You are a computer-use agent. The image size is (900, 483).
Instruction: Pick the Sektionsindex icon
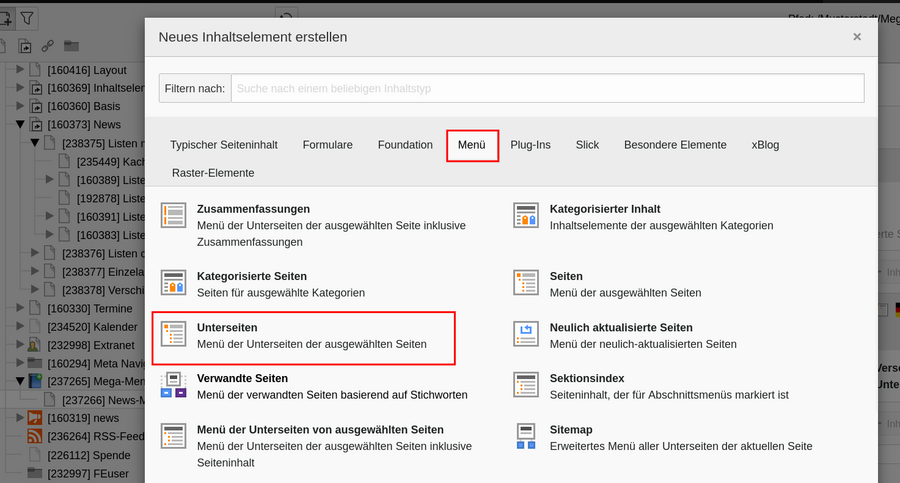pyautogui.click(x=526, y=385)
